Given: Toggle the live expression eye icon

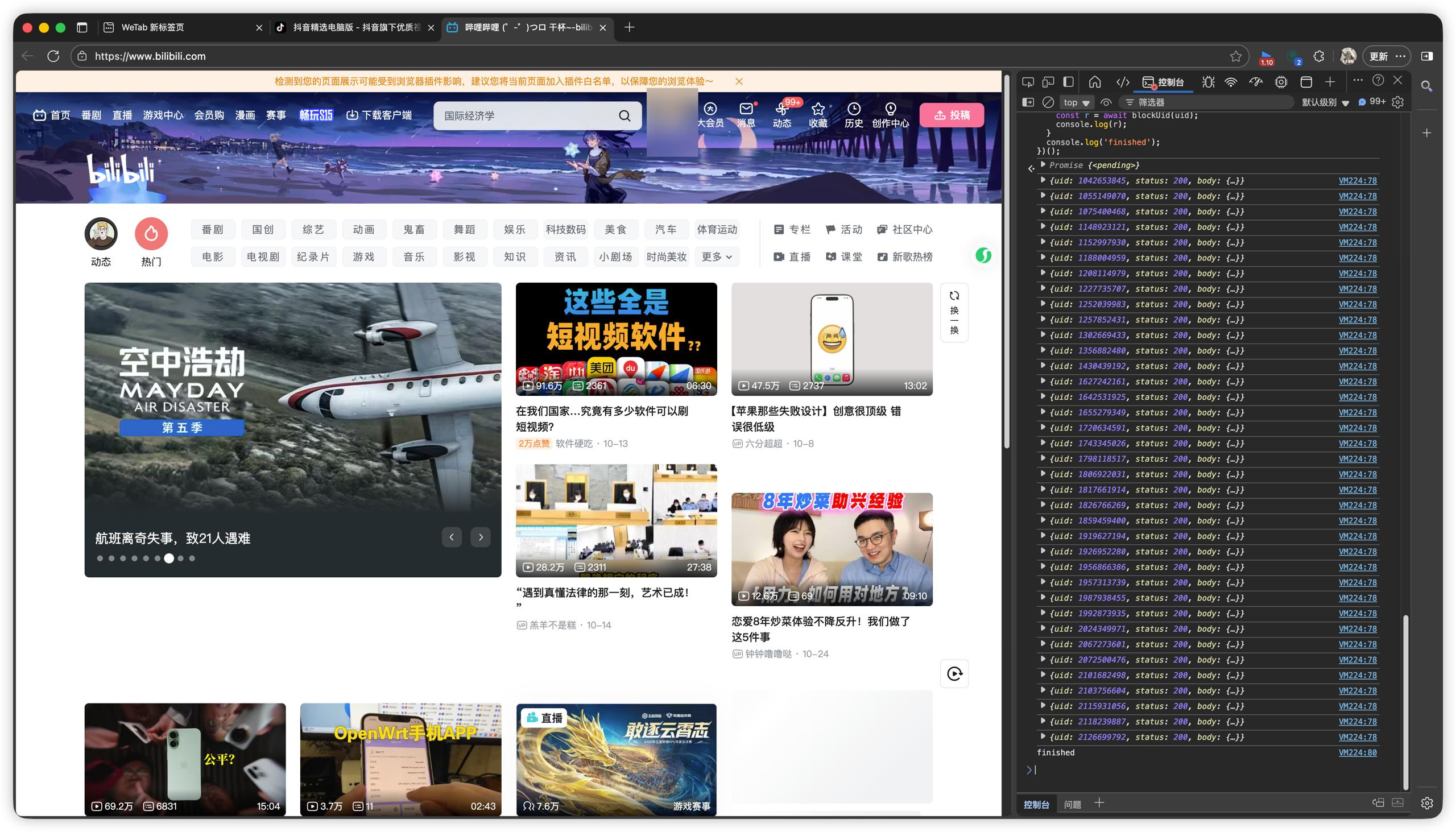Looking at the screenshot, I should [1106, 102].
